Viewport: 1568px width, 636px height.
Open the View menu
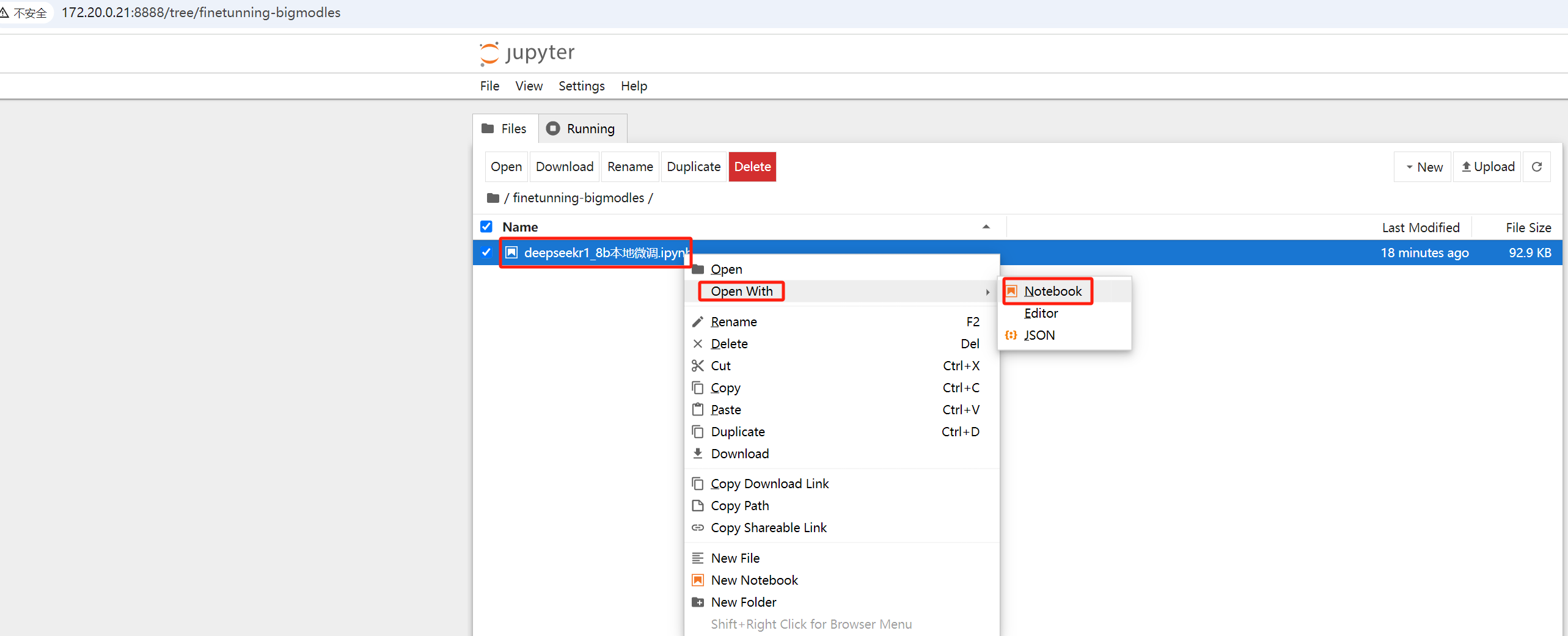[529, 86]
